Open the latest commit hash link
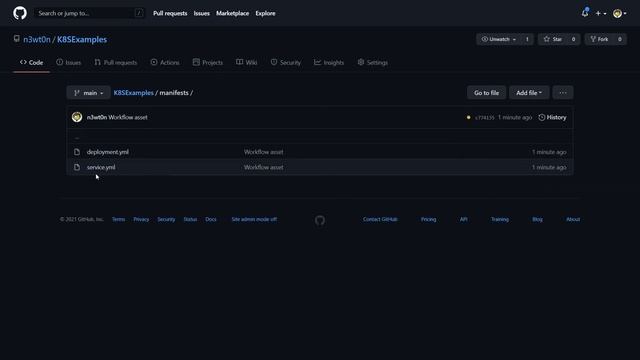Image resolution: width=640 pixels, height=360 pixels. (x=484, y=118)
